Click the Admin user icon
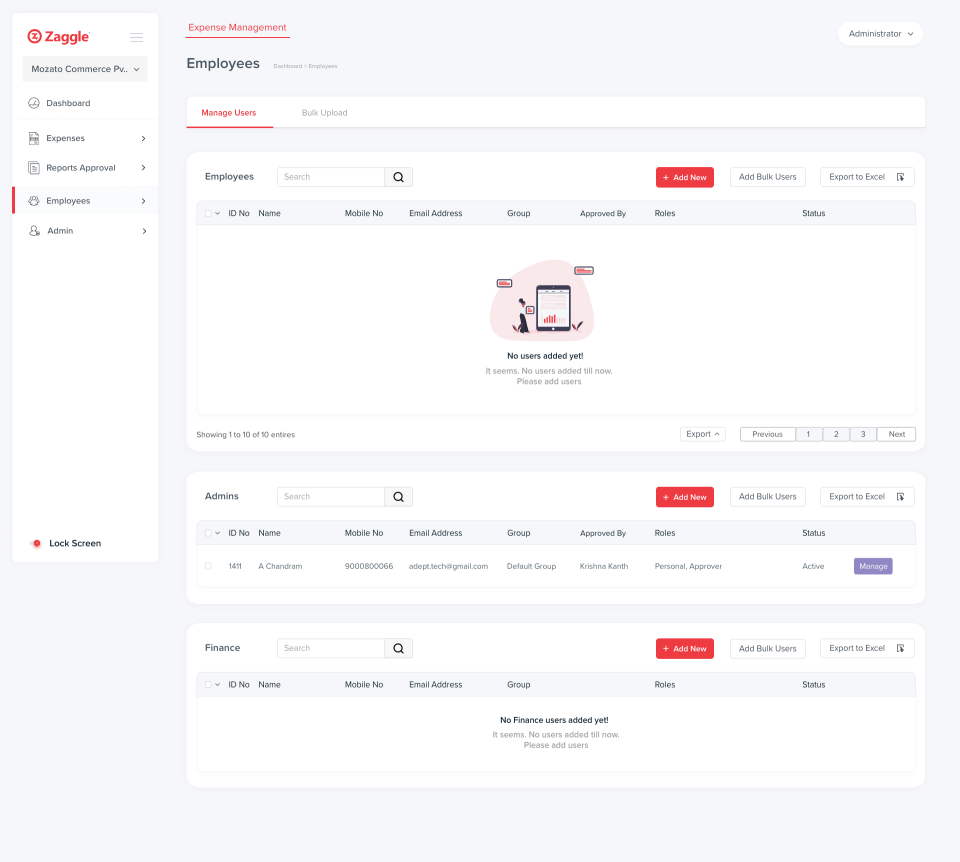Viewport: 960px width, 862px height. pos(33,231)
